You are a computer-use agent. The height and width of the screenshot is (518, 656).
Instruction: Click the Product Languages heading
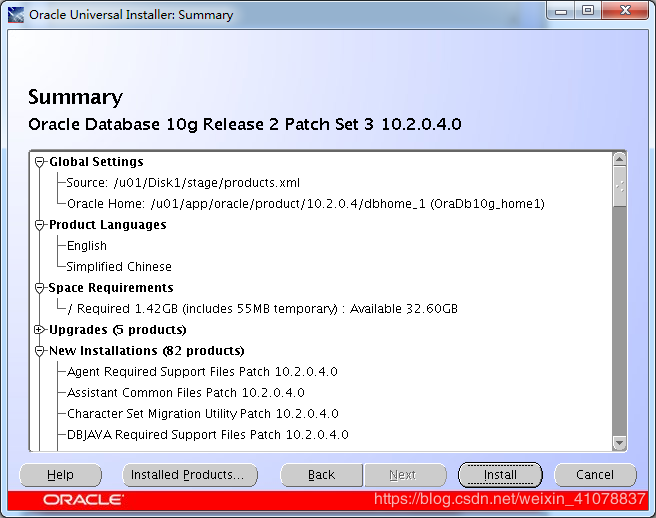point(108,225)
